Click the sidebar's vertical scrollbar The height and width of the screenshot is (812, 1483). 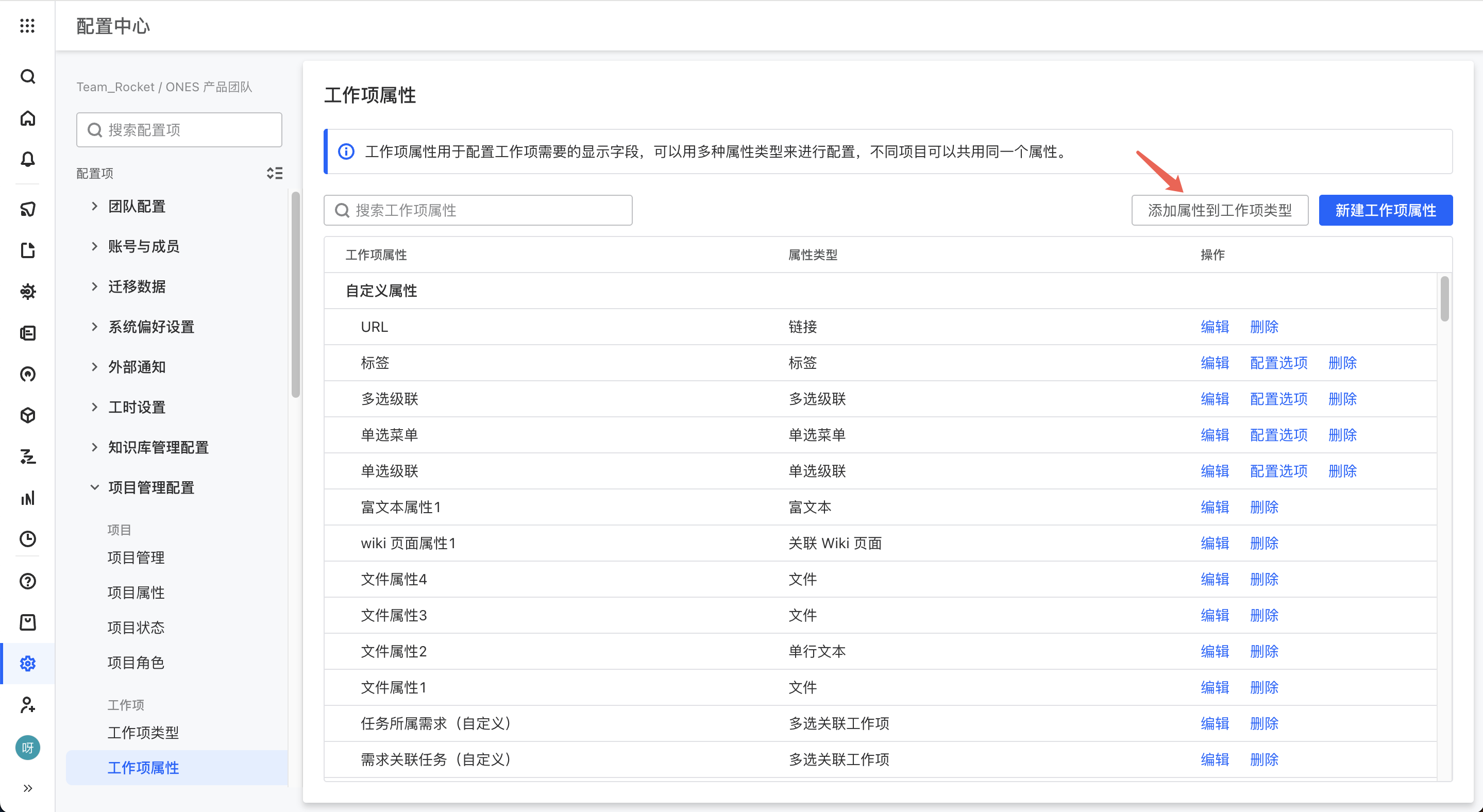(x=295, y=295)
